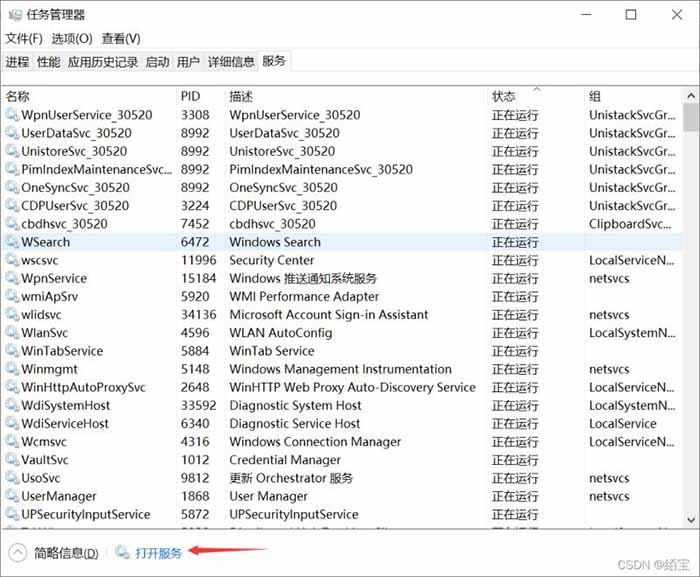Collapse details with 简略信息(D) button

pos(54,553)
